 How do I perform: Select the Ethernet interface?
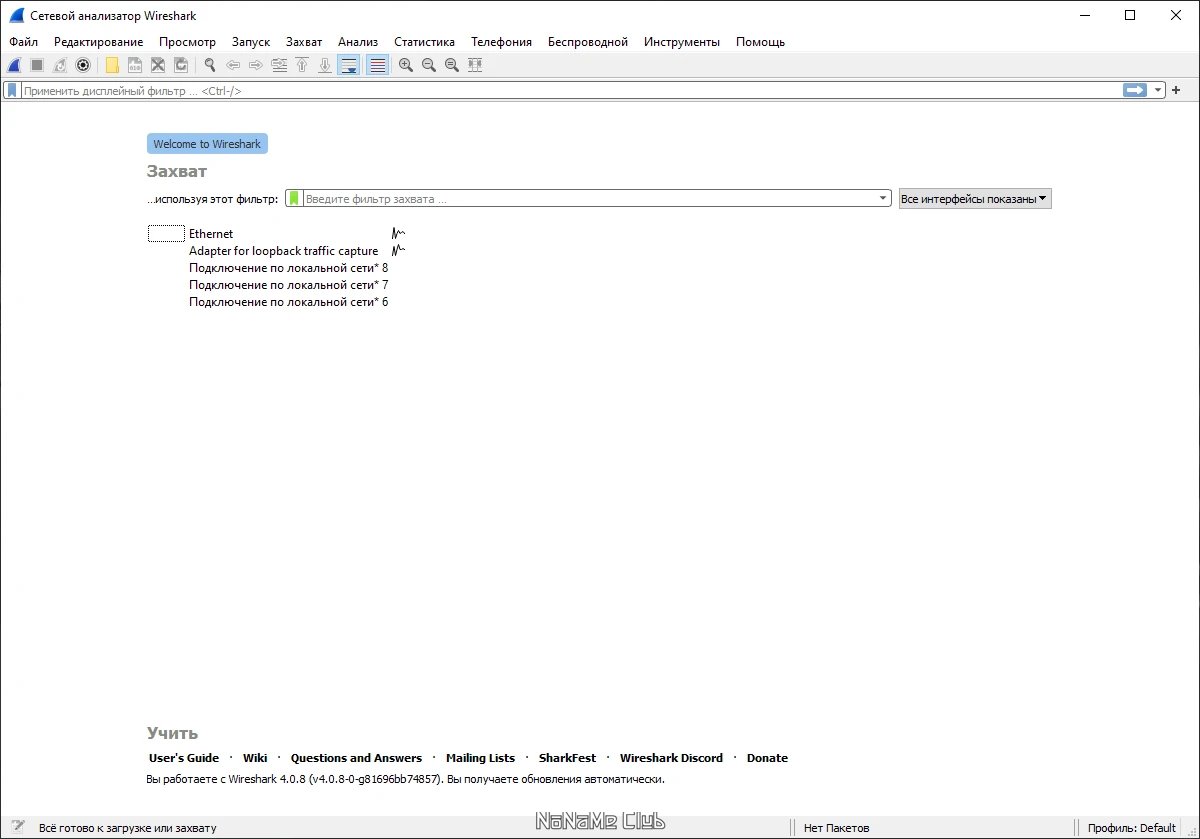211,234
